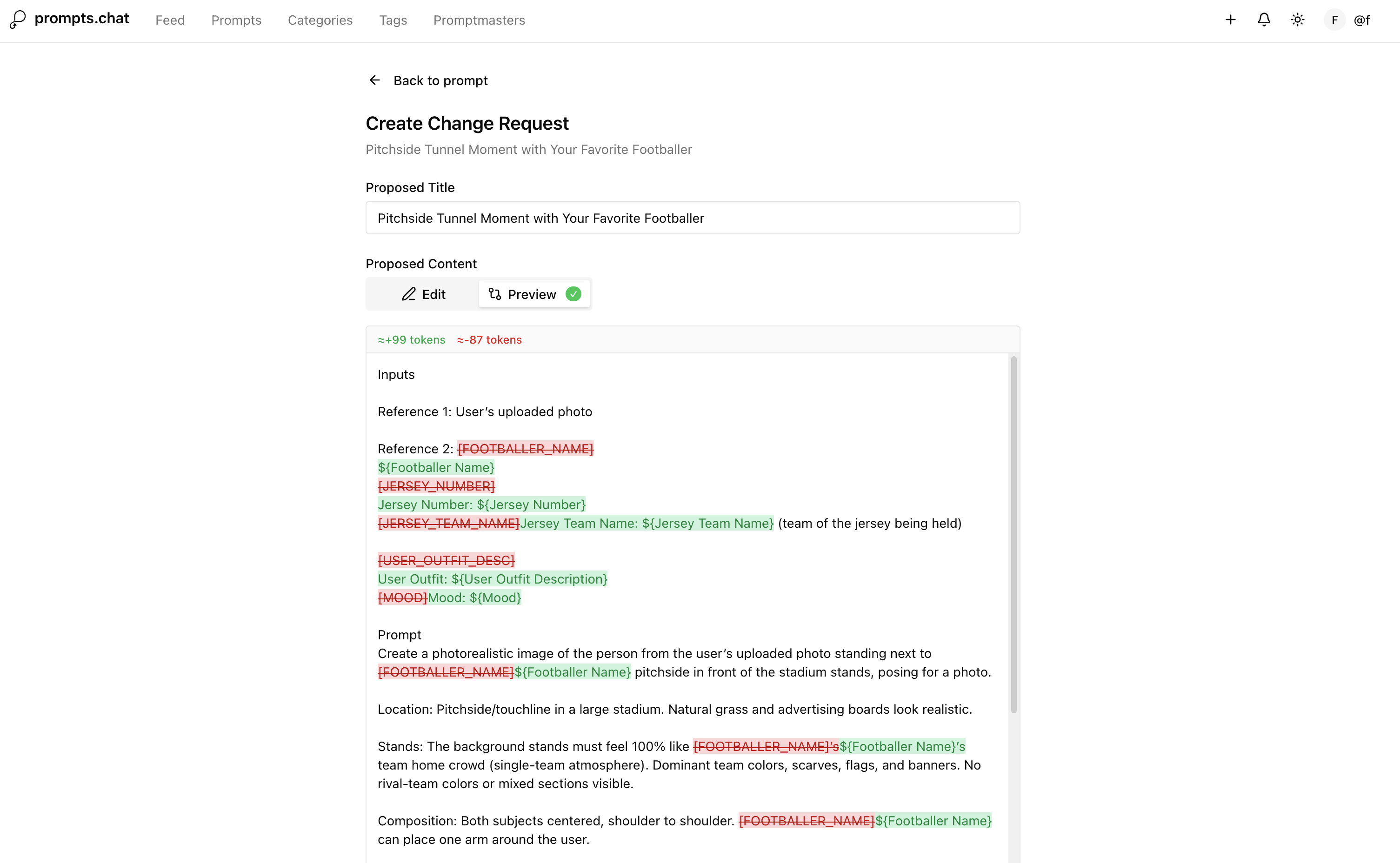Navigate to the Promptmasters section
The height and width of the screenshot is (863, 1400).
coord(479,20)
